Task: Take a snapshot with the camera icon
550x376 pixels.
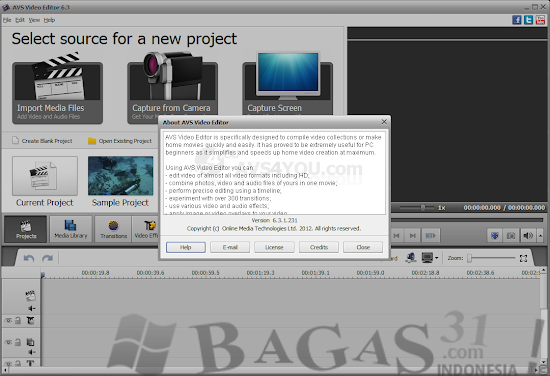Action: 511,235
